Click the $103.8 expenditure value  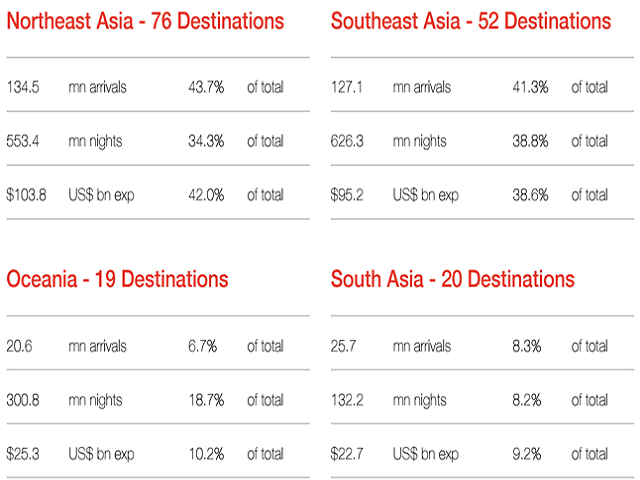point(26,195)
